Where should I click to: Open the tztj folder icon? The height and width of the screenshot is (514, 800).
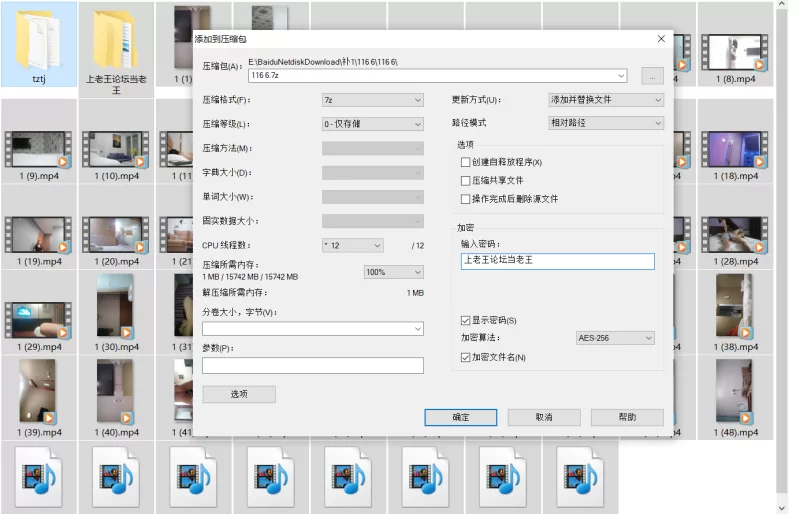point(38,40)
